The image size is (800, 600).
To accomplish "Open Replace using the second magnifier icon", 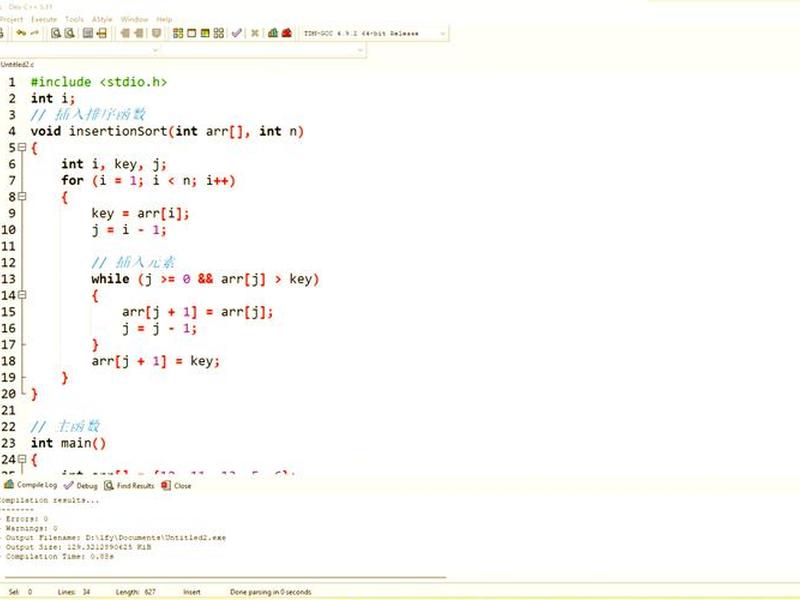I will 69,33.
